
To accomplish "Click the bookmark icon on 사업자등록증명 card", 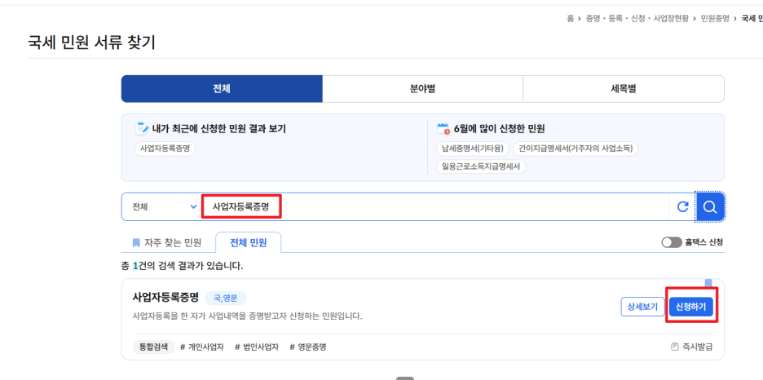I will pyautogui.click(x=708, y=284).
